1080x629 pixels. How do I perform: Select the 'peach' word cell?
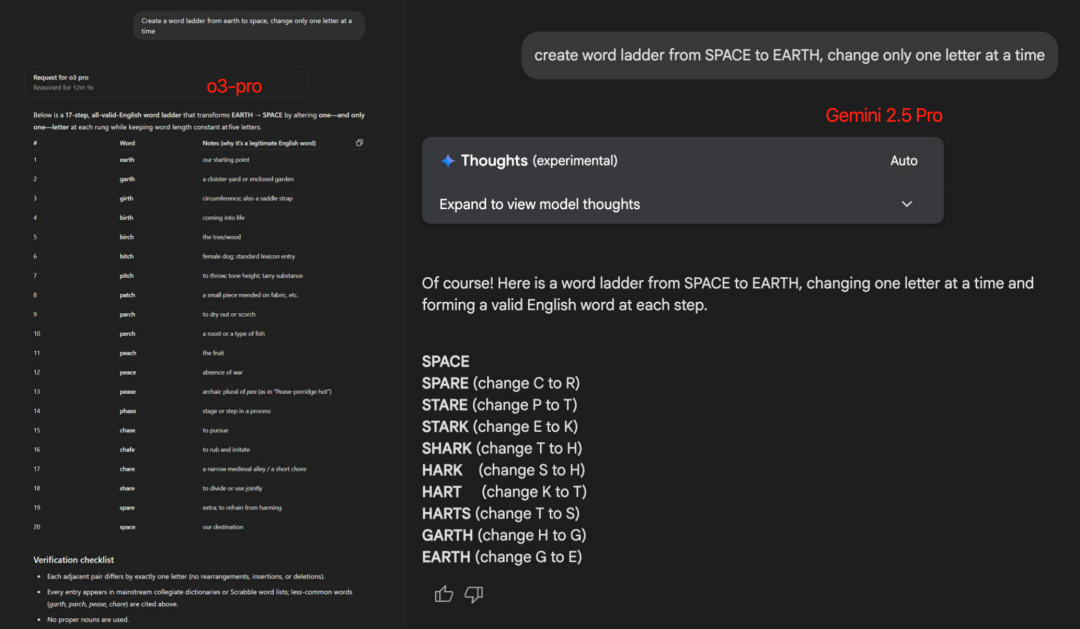pyautogui.click(x=127, y=353)
